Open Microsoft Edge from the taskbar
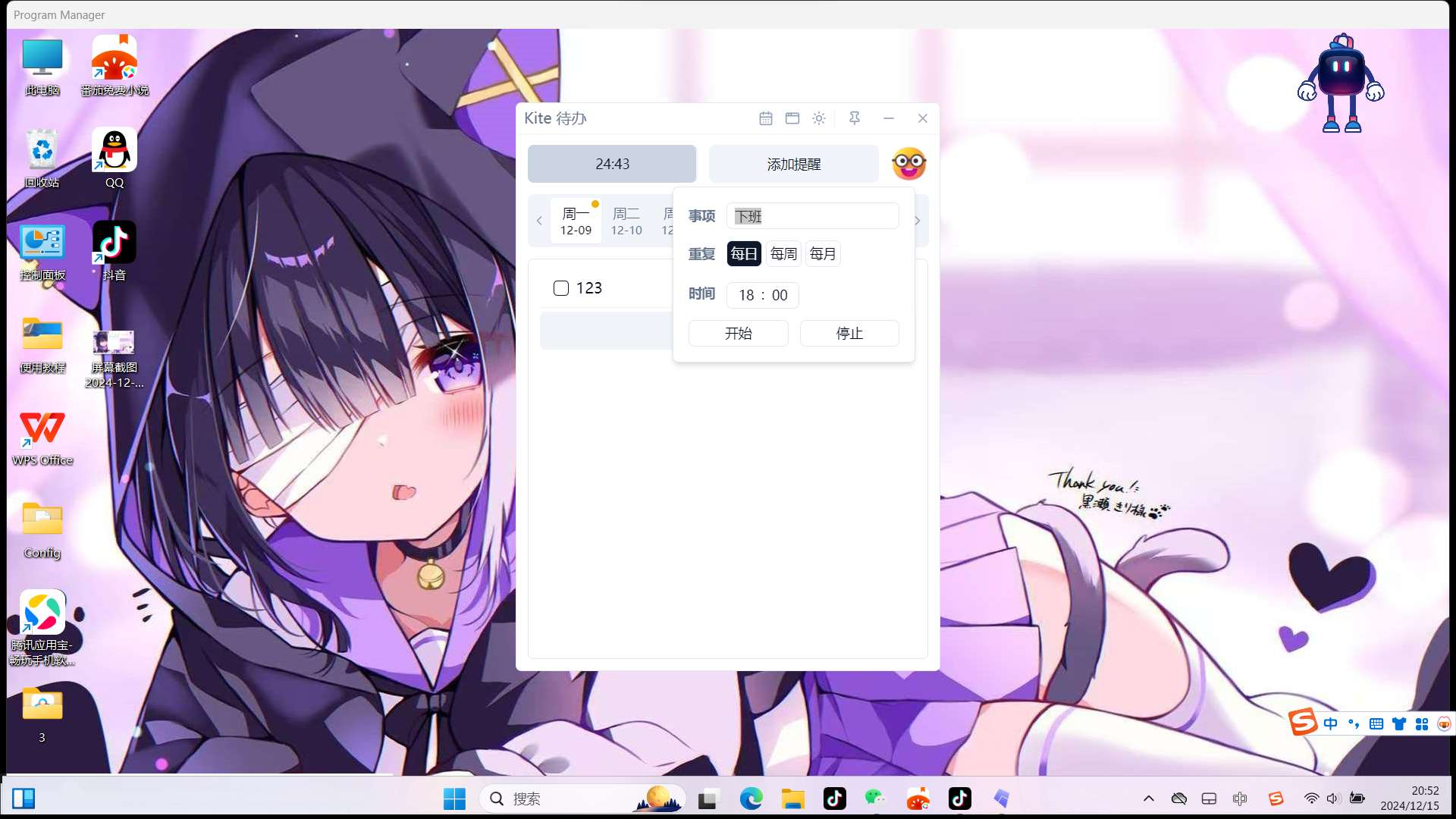 [751, 799]
